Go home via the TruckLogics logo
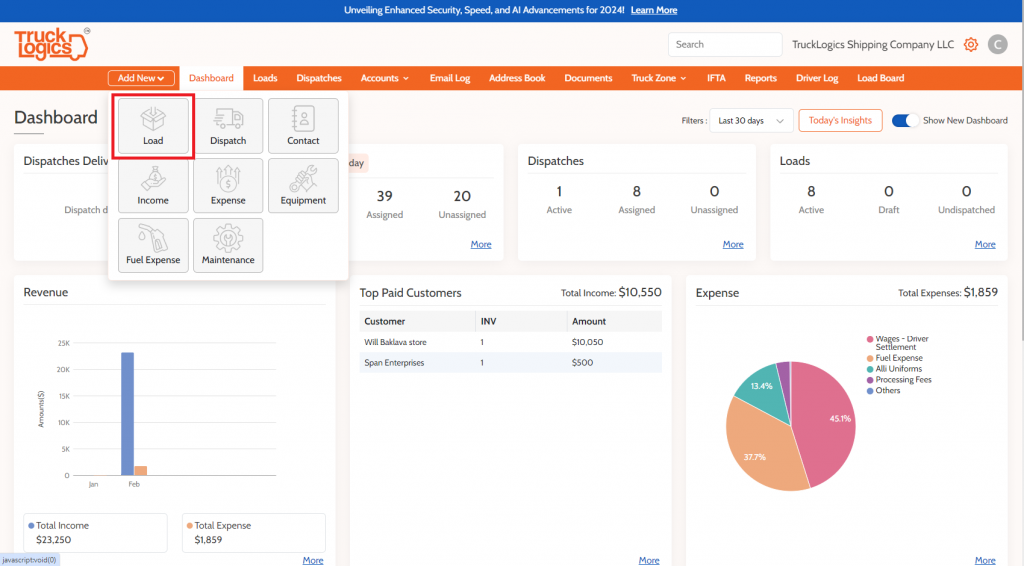The height and width of the screenshot is (566, 1024). pos(52,44)
